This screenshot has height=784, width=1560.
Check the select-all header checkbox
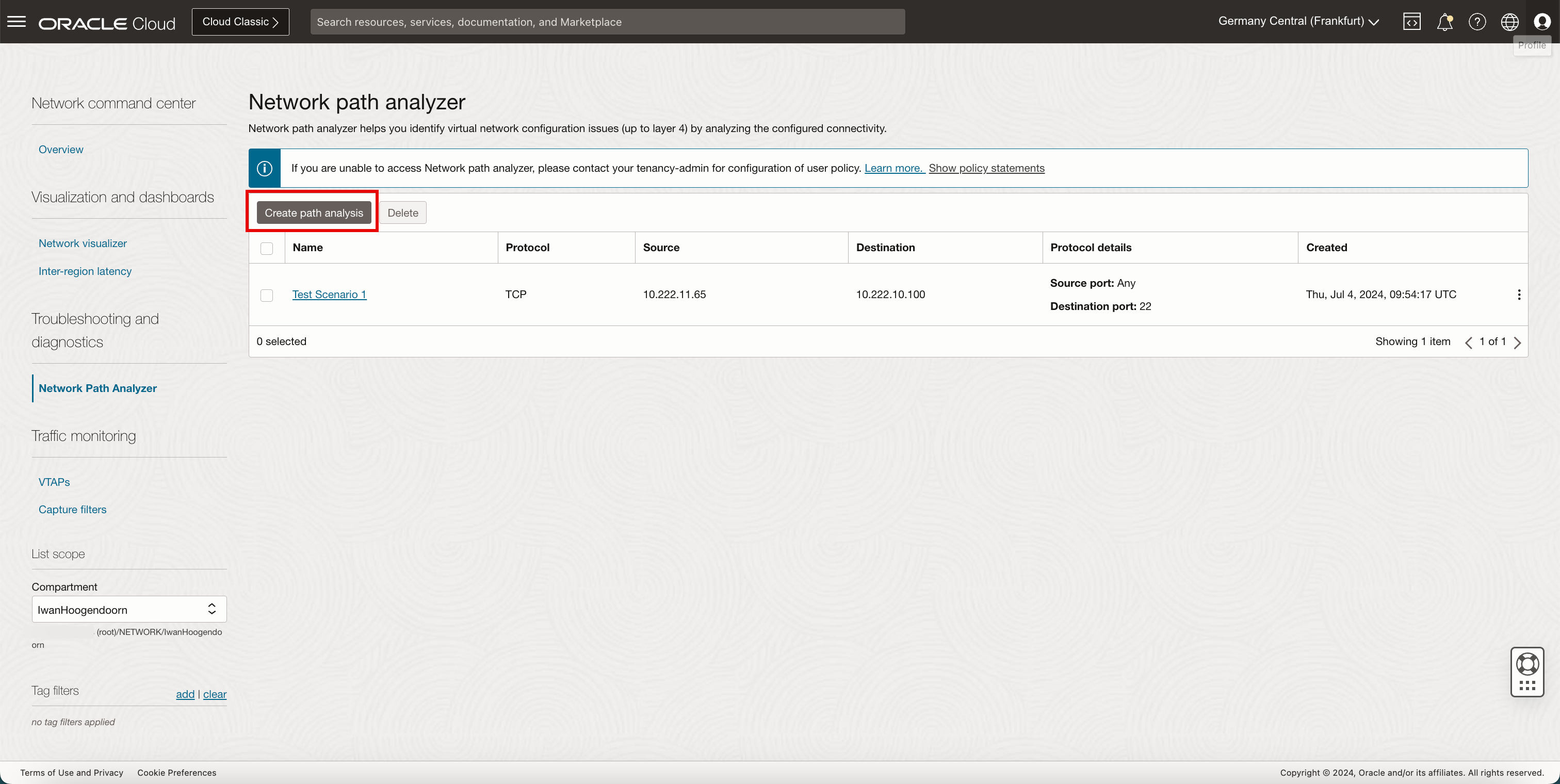tap(267, 248)
